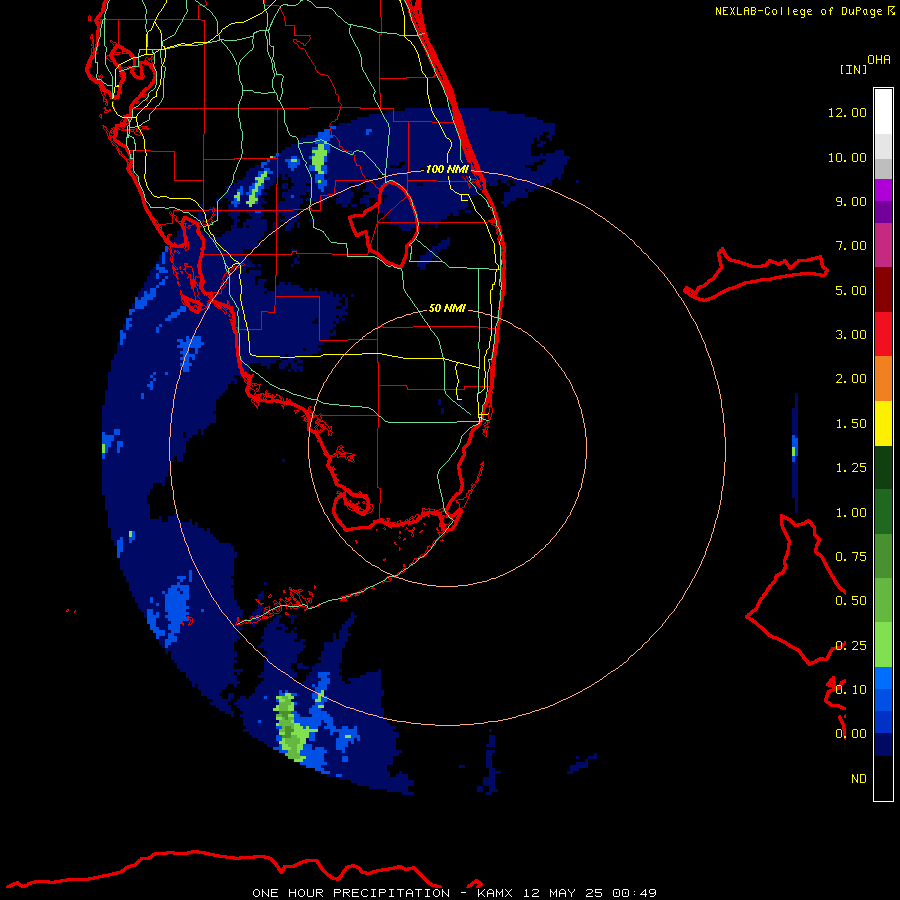Image resolution: width=900 pixels, height=900 pixels.
Task: Pick the darkest green swatch beside 1.25
Action: (x=883, y=468)
